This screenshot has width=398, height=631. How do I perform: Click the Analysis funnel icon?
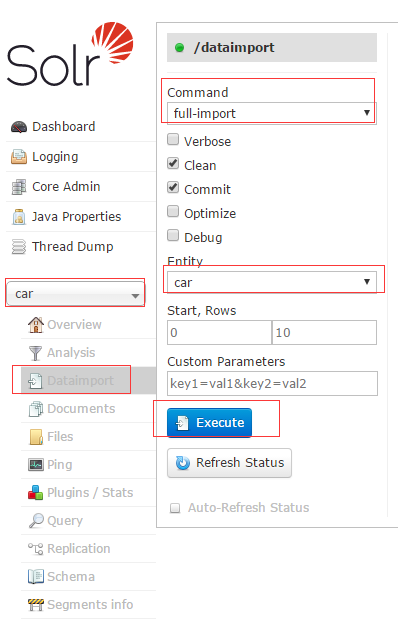35,353
